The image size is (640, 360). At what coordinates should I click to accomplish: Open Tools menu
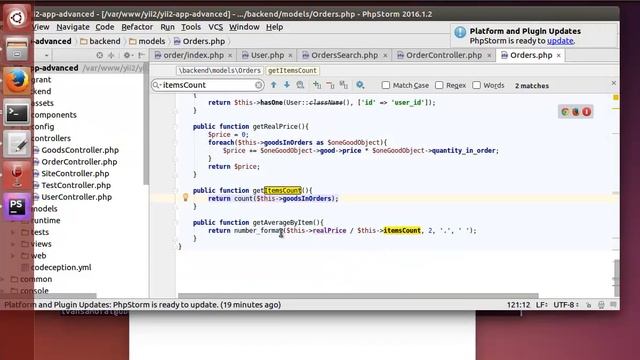pos(191,27)
